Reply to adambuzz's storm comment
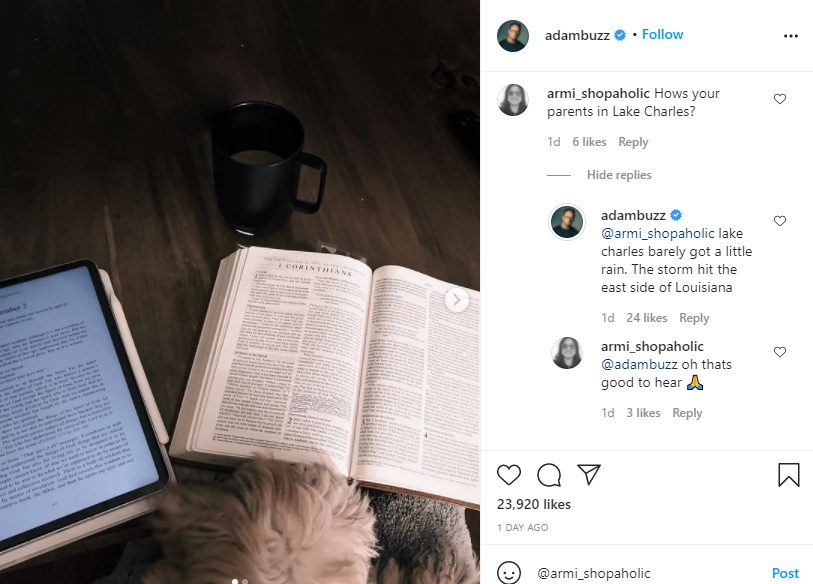Viewport: 813px width, 584px height. 694,317
